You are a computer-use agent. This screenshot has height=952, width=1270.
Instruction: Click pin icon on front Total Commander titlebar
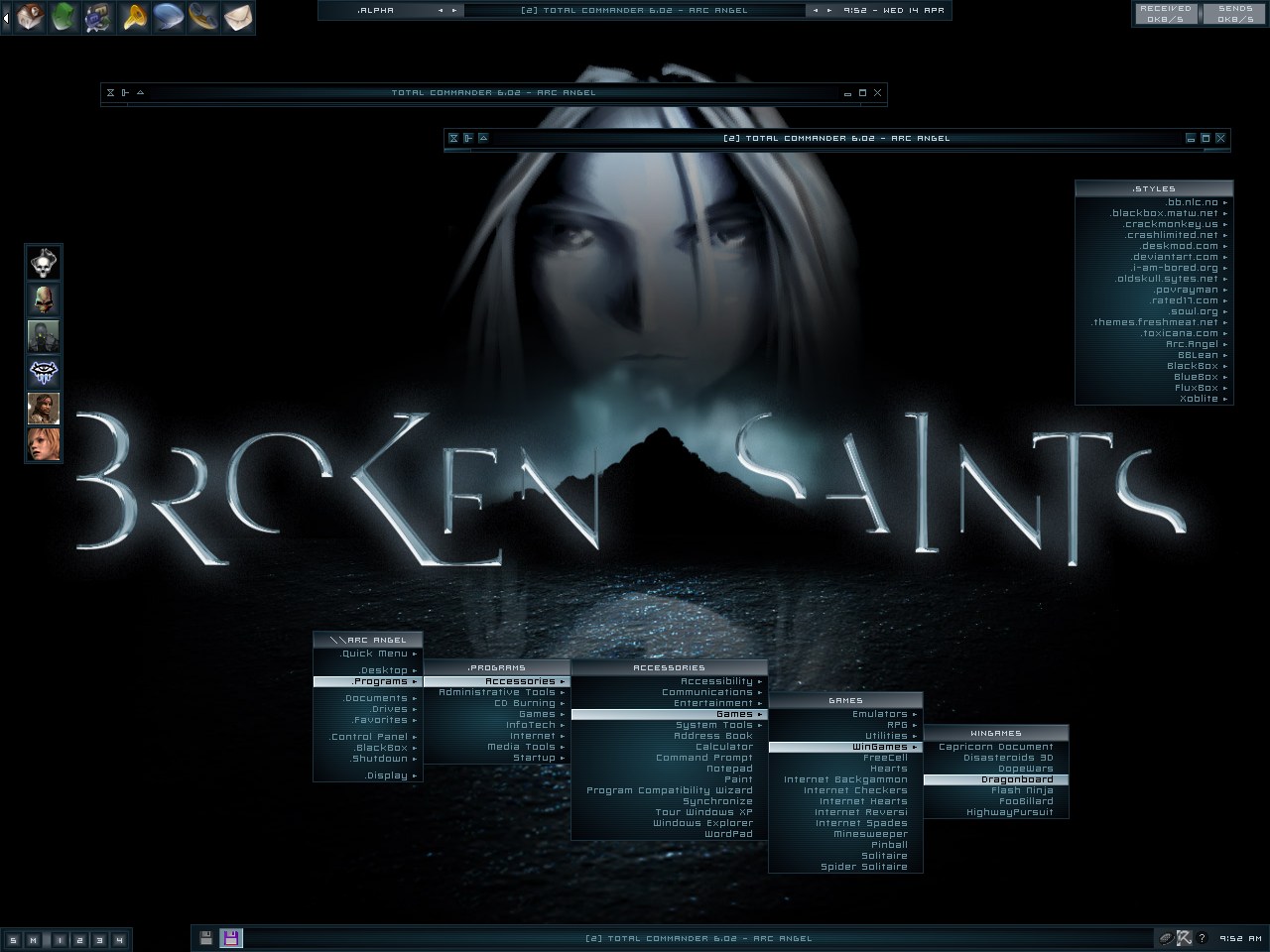pyautogui.click(x=468, y=138)
